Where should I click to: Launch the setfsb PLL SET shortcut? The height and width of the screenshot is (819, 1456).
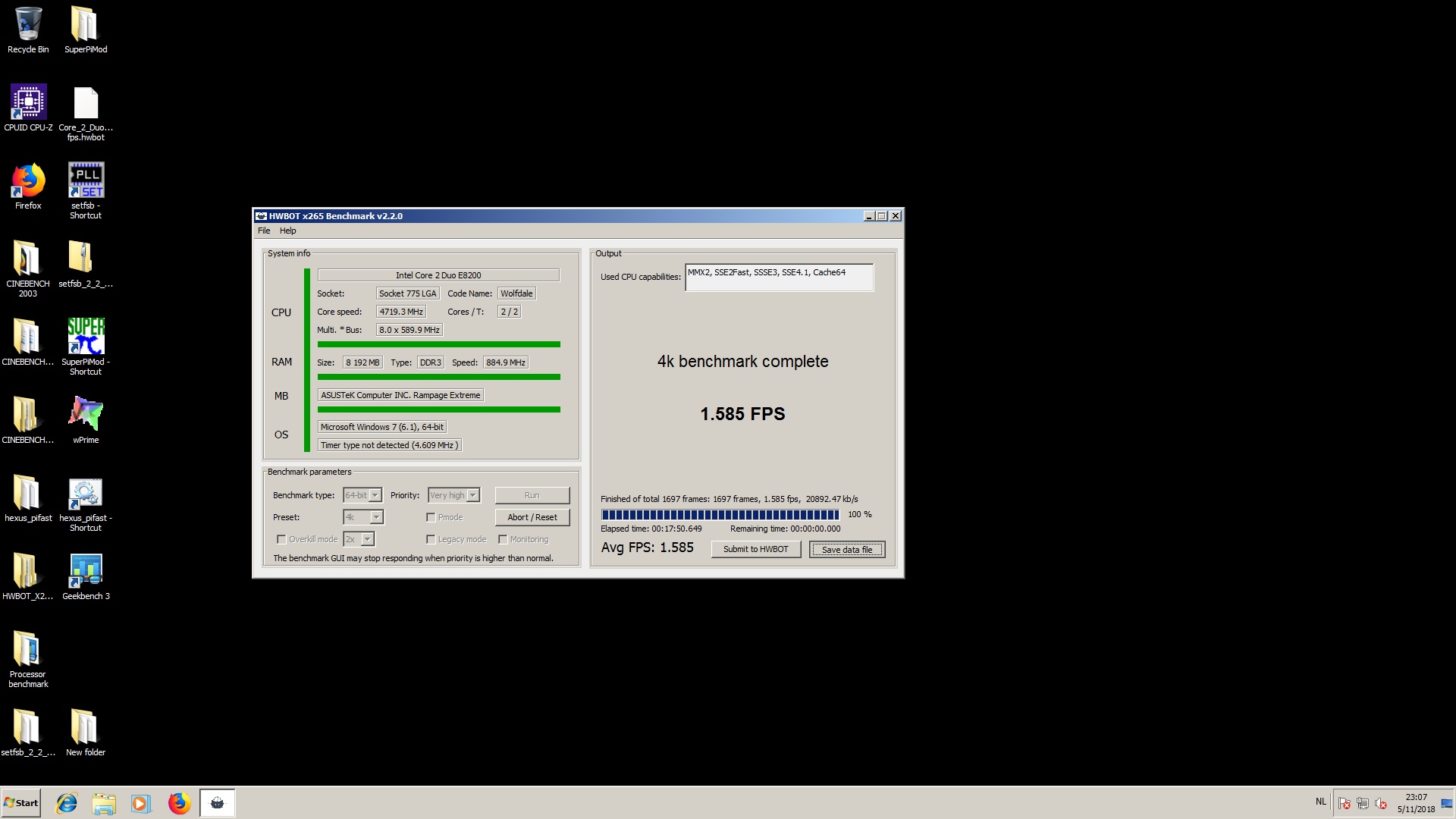coord(86,191)
